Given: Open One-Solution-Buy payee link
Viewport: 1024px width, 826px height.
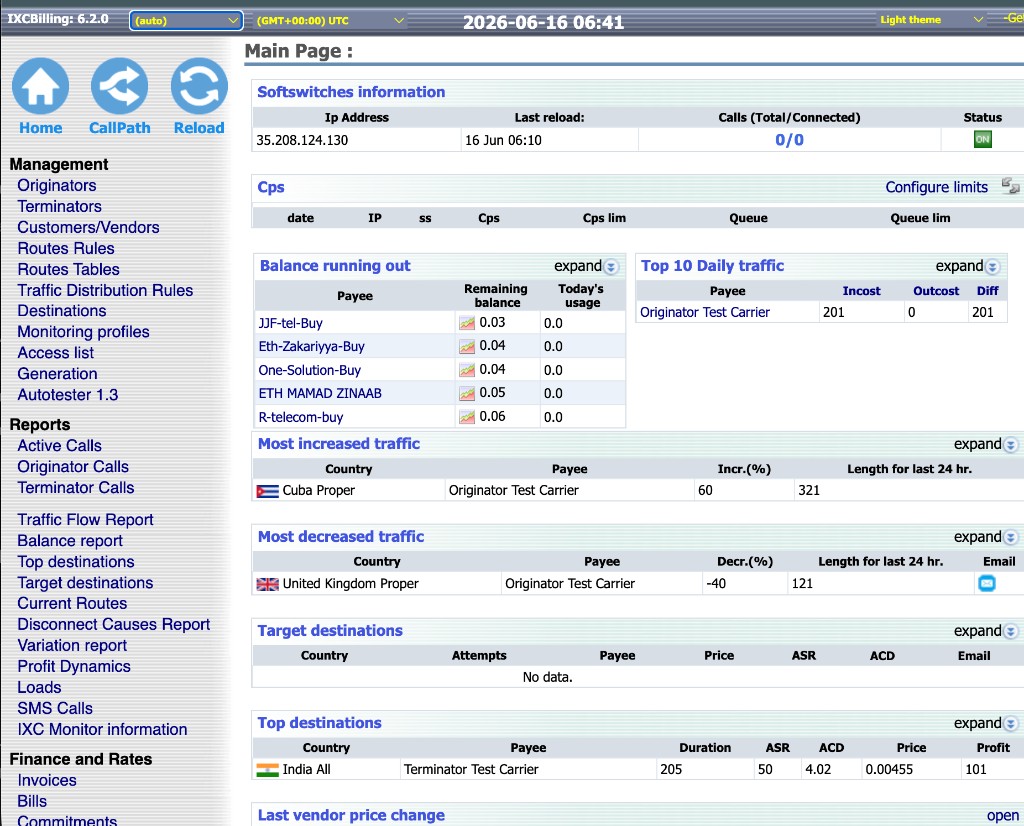Looking at the screenshot, I should pyautogui.click(x=310, y=370).
